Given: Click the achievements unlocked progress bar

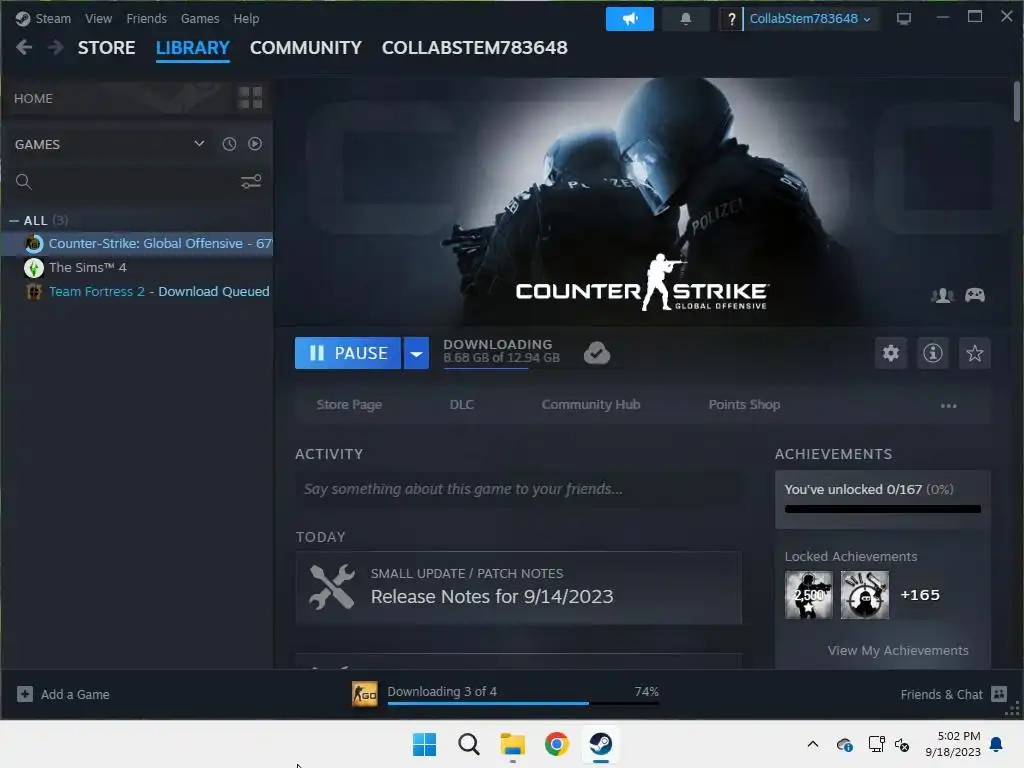Looking at the screenshot, I should coord(882,509).
